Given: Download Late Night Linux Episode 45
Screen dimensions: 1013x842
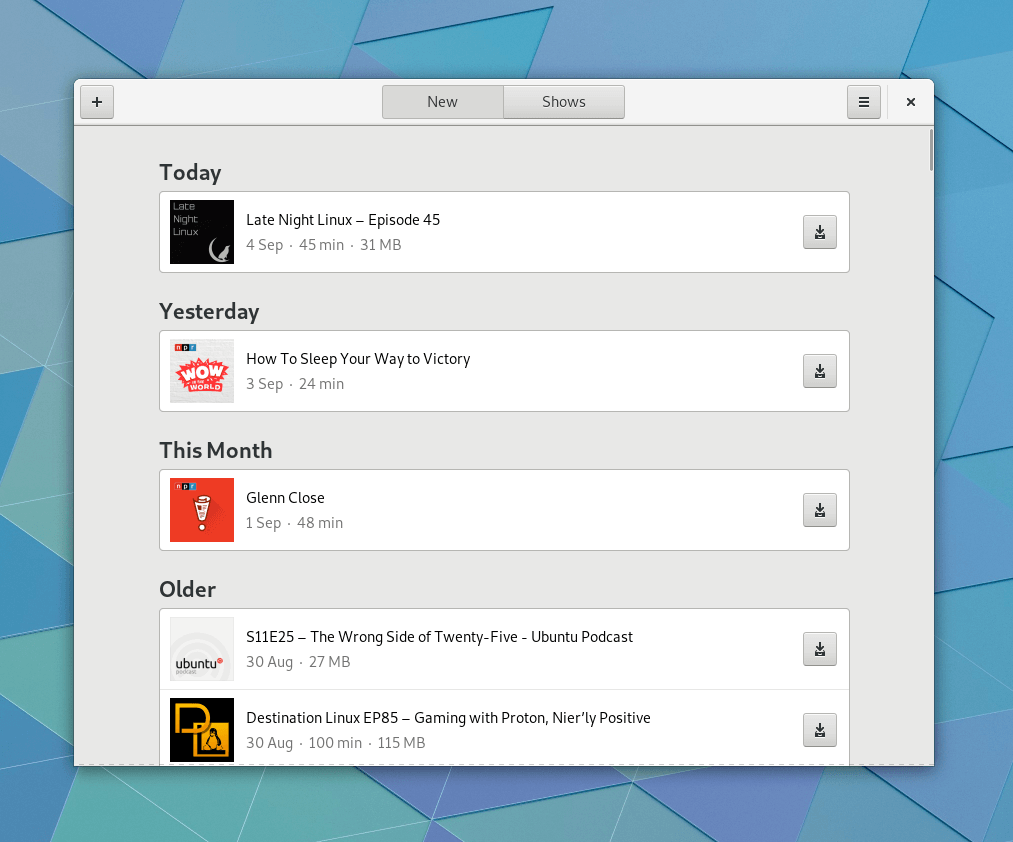Looking at the screenshot, I should [x=819, y=232].
